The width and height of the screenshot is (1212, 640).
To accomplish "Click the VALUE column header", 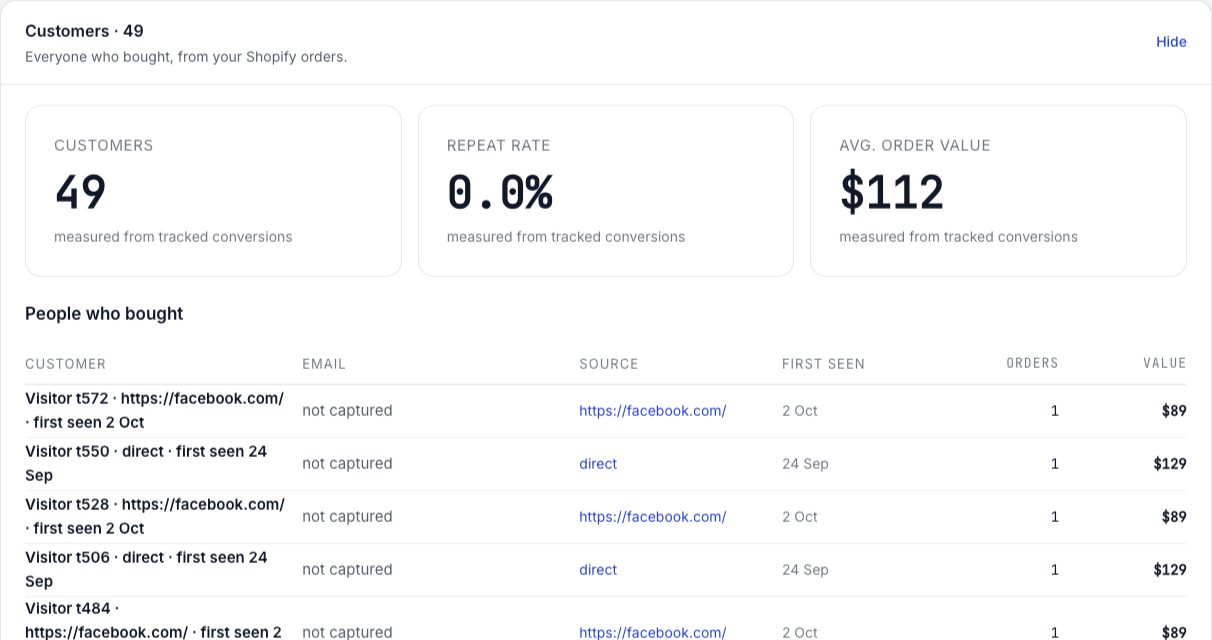I will 1165,364.
